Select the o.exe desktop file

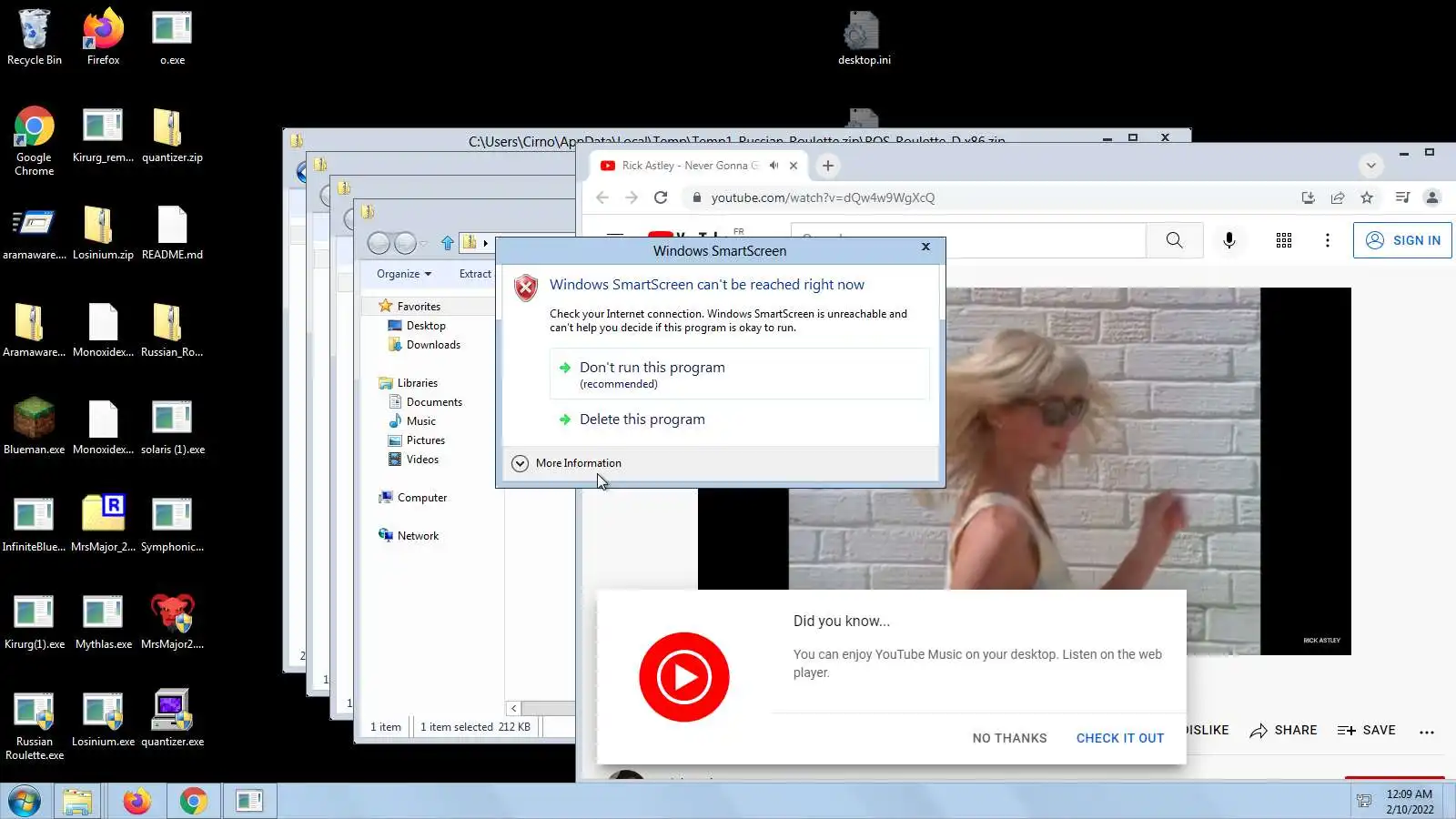click(172, 37)
